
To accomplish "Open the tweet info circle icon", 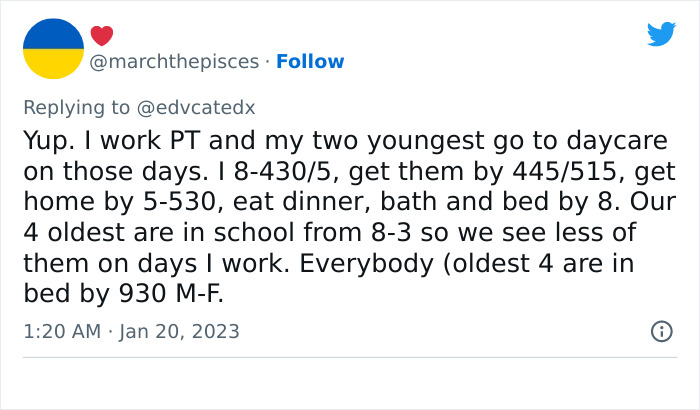I will click(x=661, y=331).
